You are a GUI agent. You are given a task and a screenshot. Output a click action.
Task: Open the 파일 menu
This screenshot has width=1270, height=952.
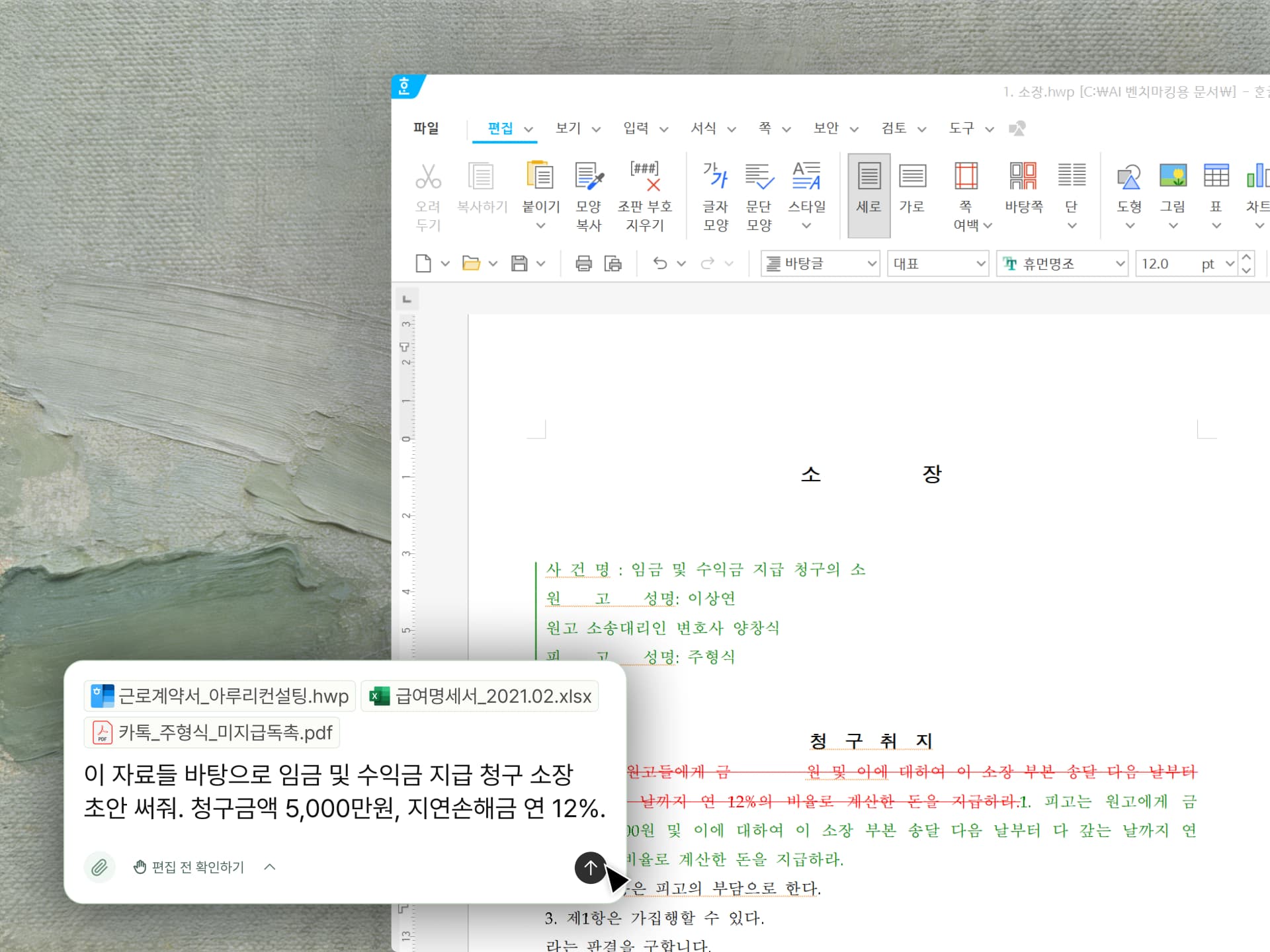point(426,128)
